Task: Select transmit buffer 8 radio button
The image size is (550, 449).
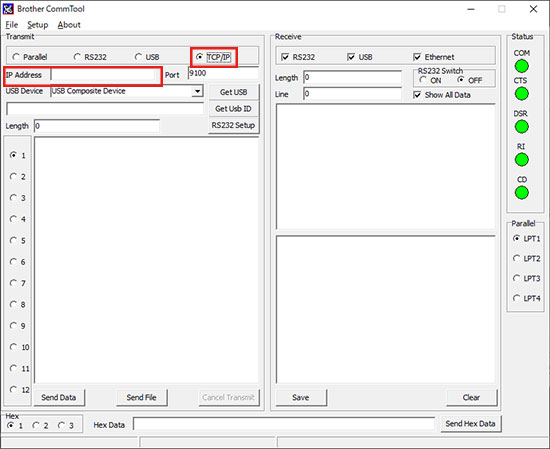Action: 13,304
